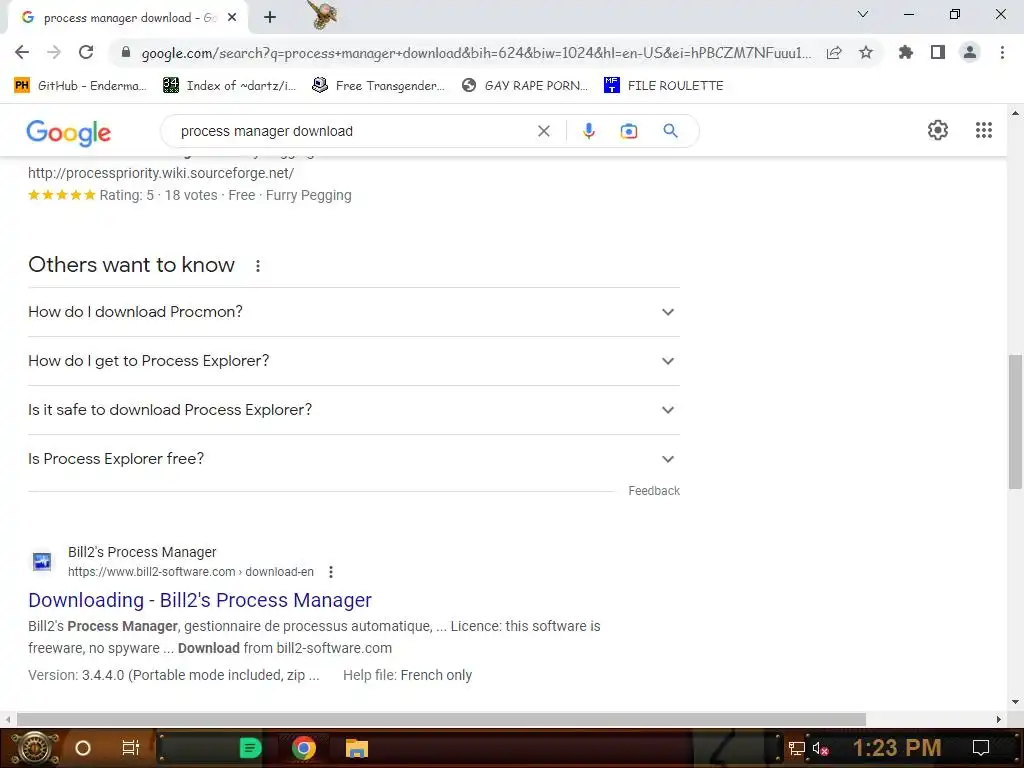Open Task View on taskbar
The width and height of the screenshot is (1024, 768).
(131, 748)
